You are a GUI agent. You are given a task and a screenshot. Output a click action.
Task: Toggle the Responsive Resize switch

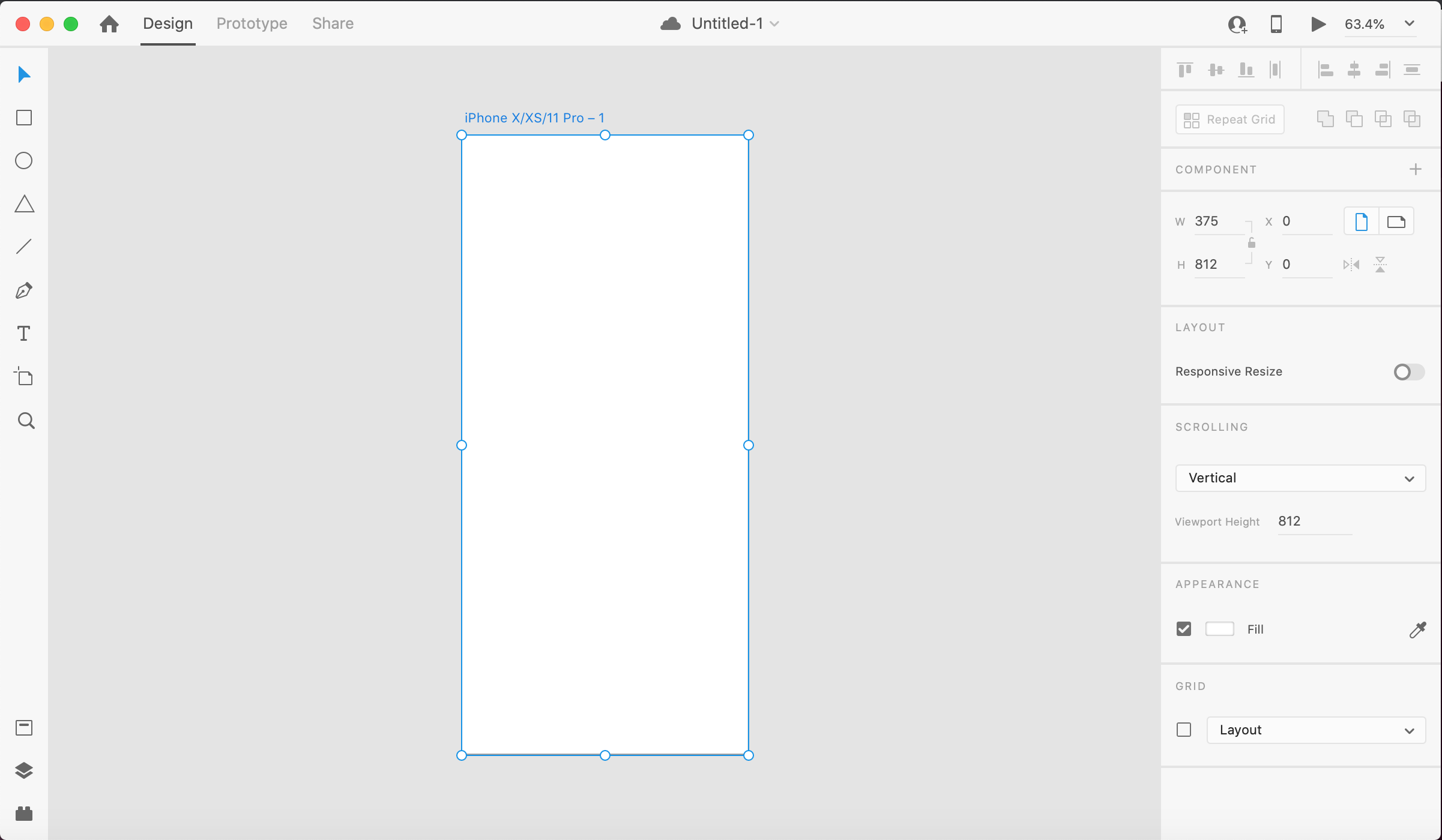pos(1408,372)
